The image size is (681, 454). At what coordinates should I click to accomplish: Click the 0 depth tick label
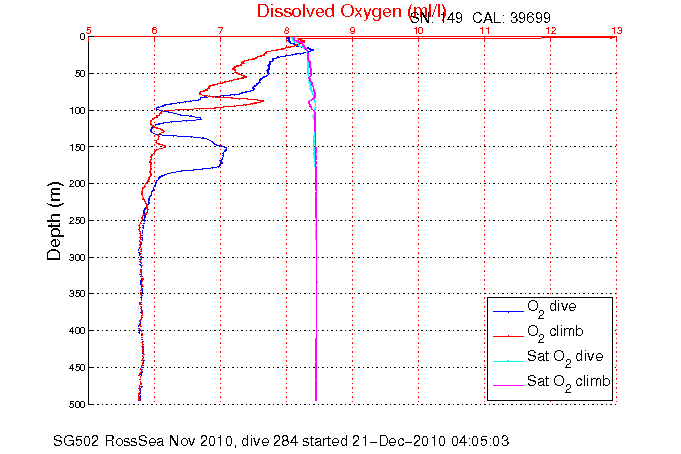pos(82,37)
